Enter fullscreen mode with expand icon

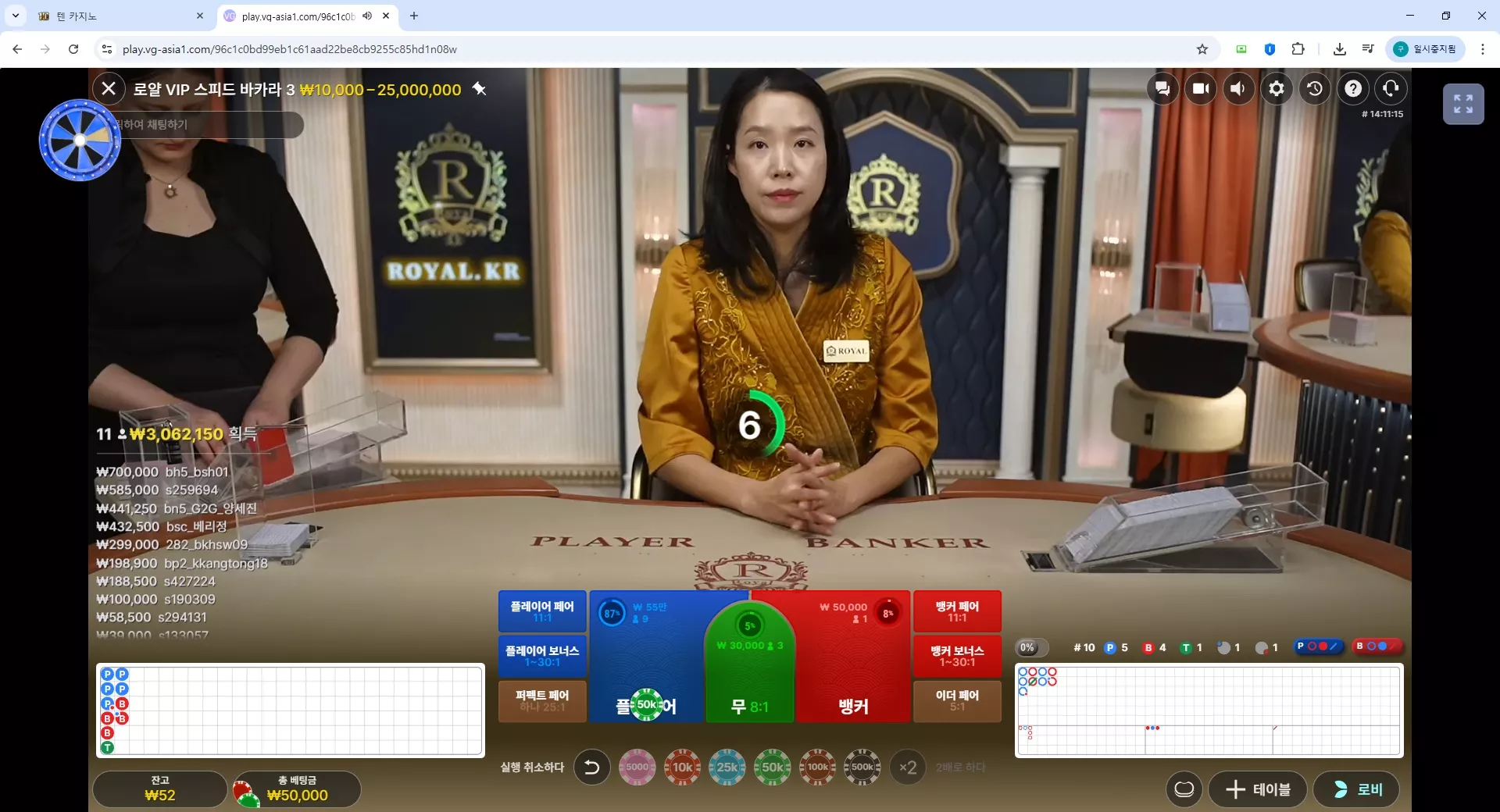pos(1463,104)
